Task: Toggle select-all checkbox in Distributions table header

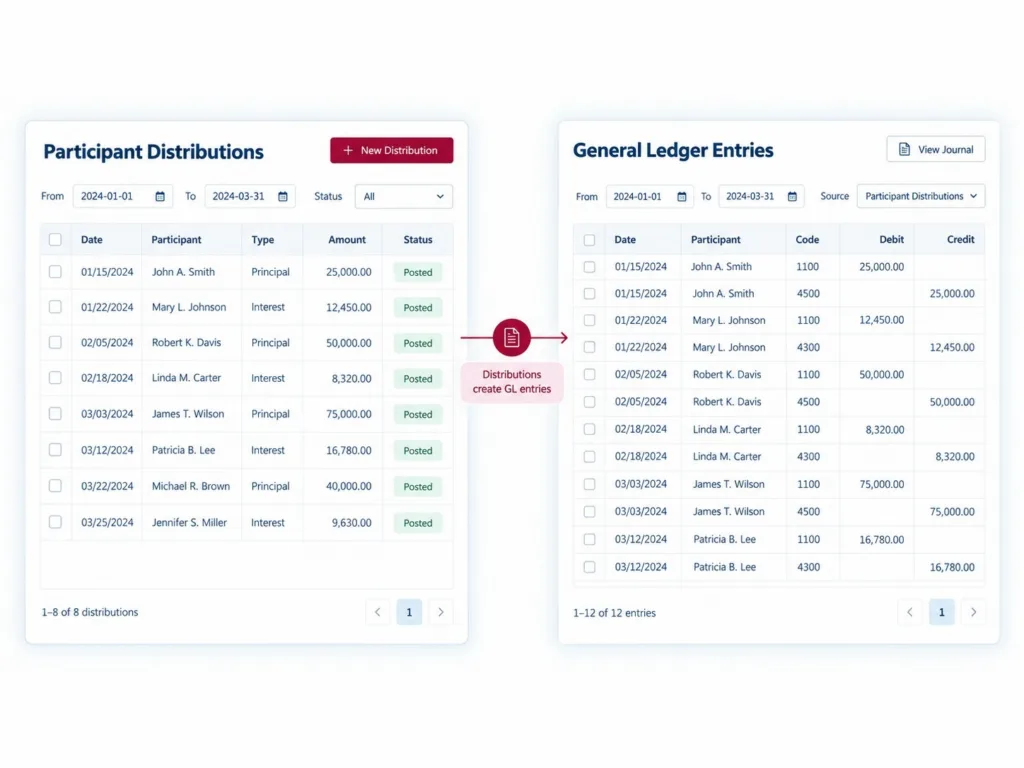Action: (56, 240)
